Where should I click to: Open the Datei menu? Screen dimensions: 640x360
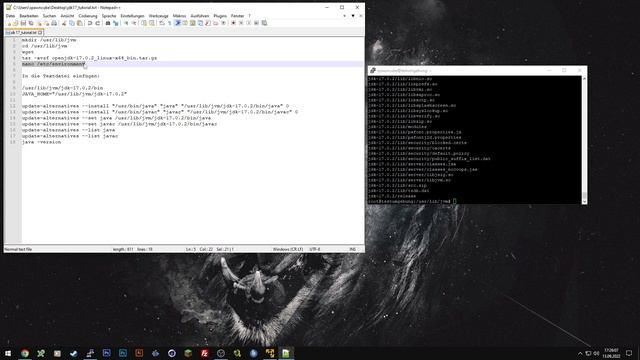click(x=10, y=16)
